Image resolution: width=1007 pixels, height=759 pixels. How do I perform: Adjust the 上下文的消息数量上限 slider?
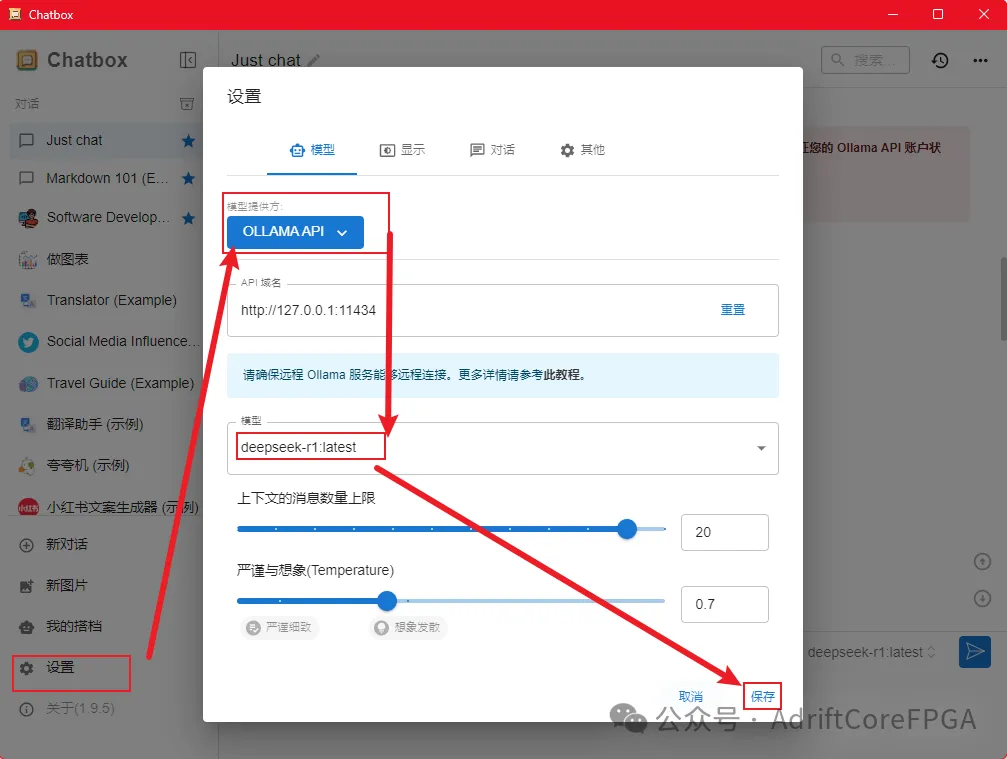[451, 529]
